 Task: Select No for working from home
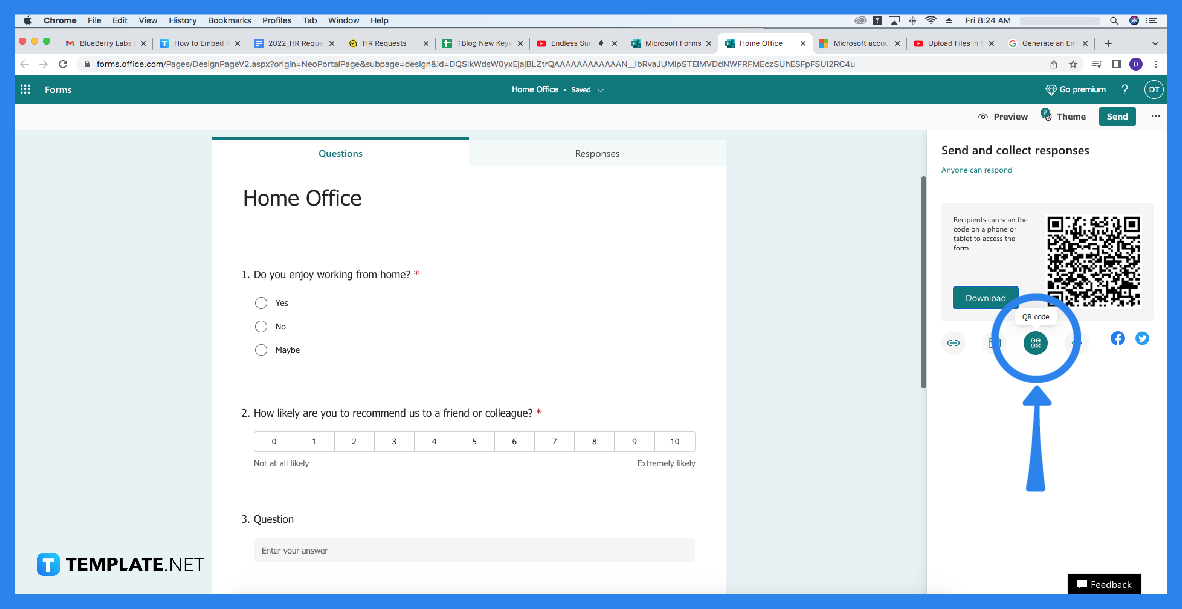pyautogui.click(x=261, y=326)
